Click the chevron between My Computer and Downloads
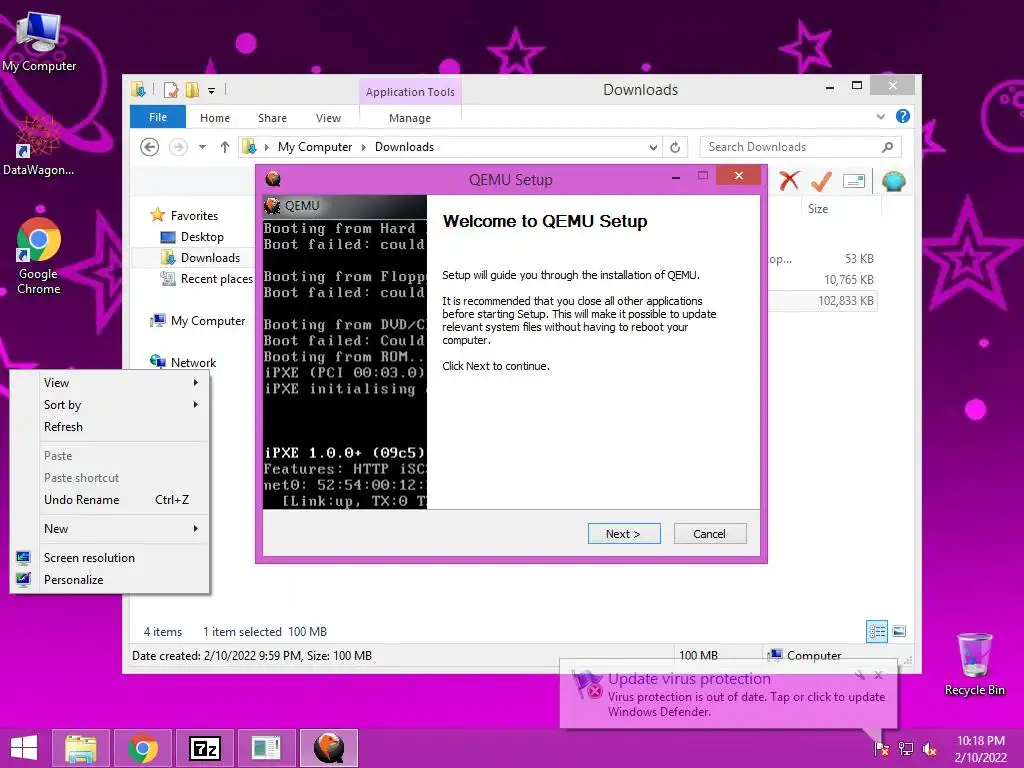 point(364,147)
